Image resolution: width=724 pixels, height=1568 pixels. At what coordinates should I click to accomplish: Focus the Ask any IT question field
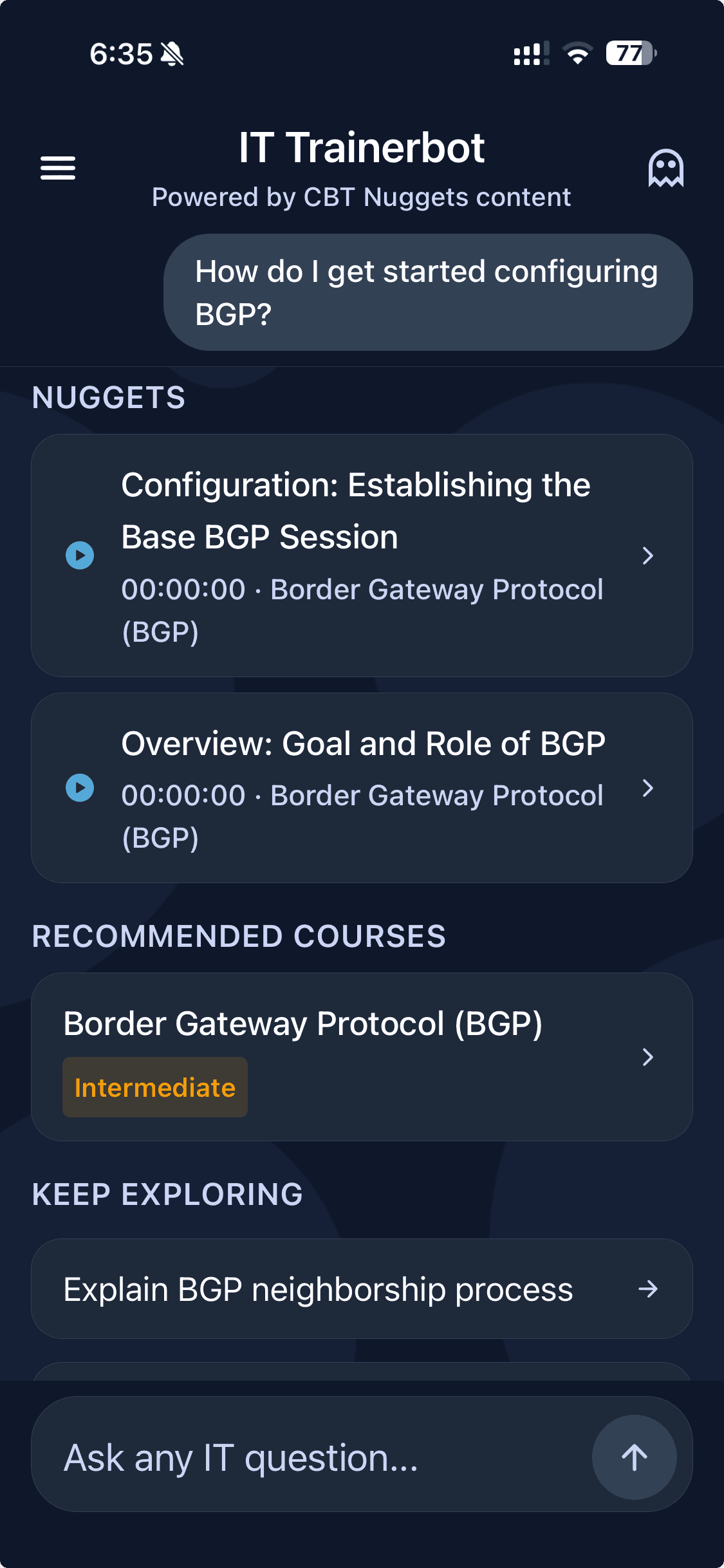click(309, 1457)
